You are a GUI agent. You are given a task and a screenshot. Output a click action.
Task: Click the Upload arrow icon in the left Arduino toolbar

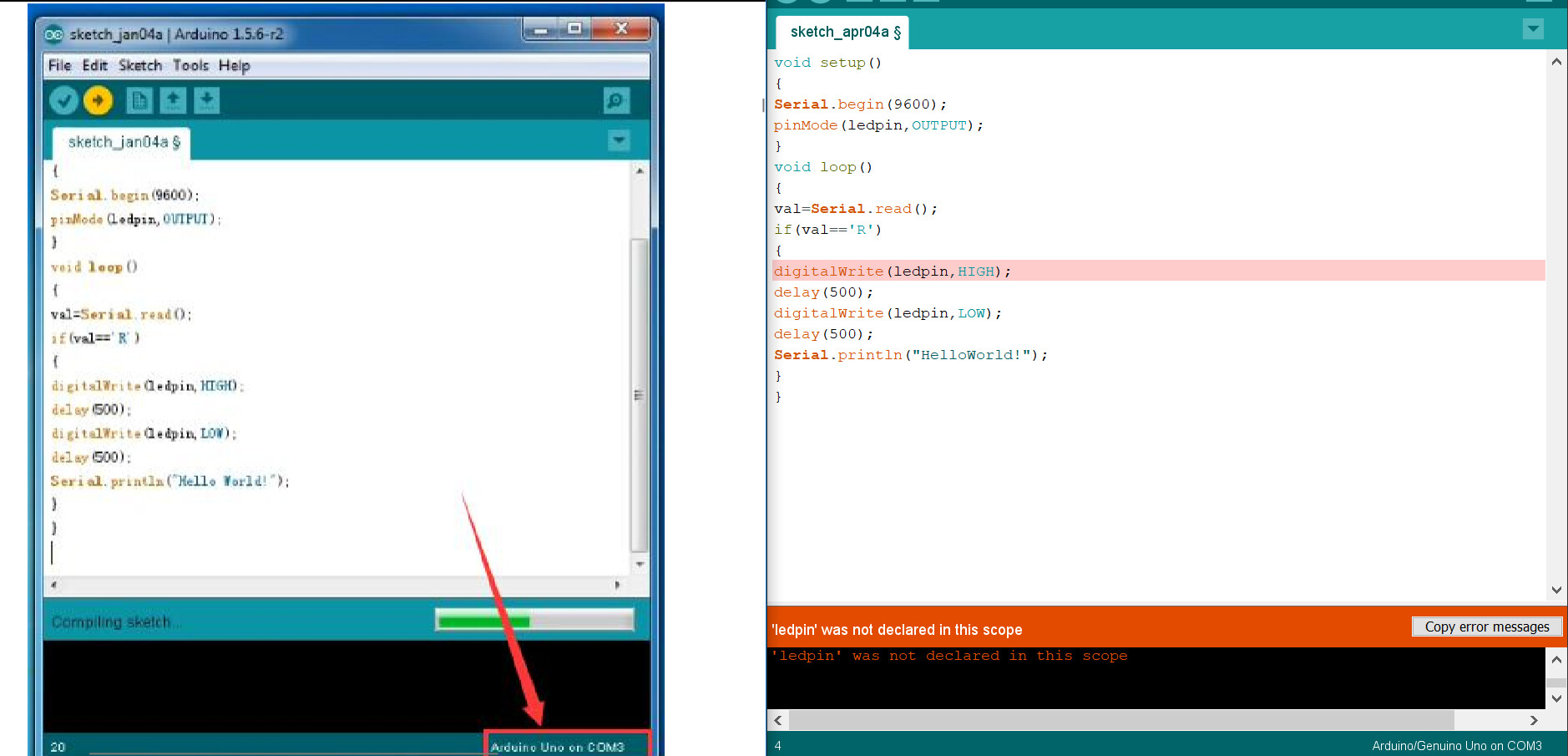click(98, 100)
